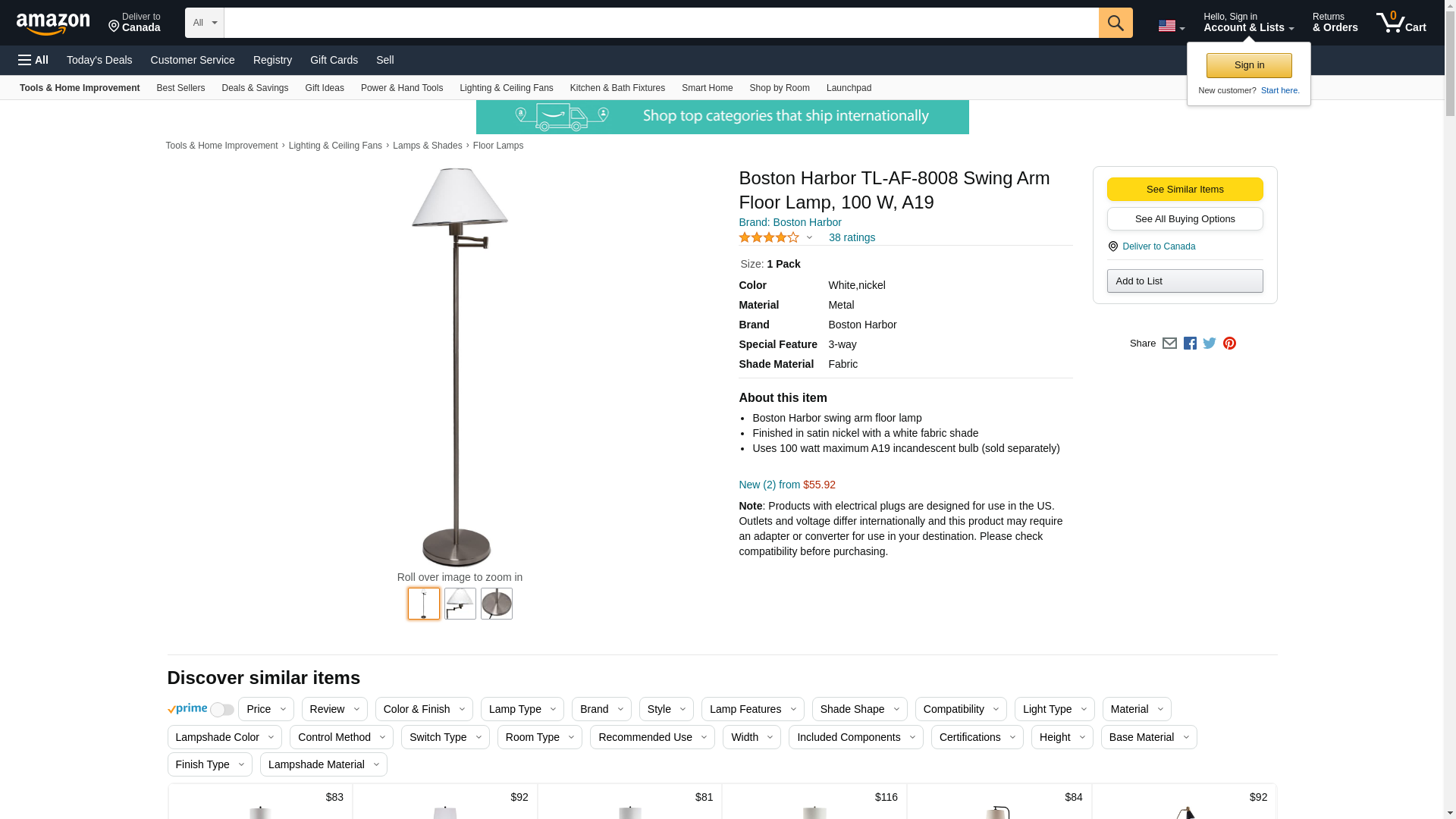
Task: Go to Best Sellers tab
Action: (180, 88)
